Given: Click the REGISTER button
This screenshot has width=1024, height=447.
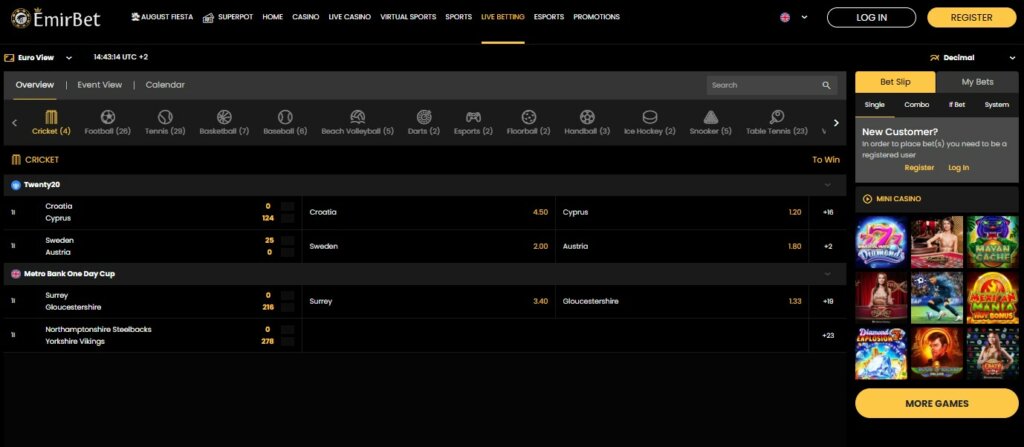Looking at the screenshot, I should tap(971, 18).
